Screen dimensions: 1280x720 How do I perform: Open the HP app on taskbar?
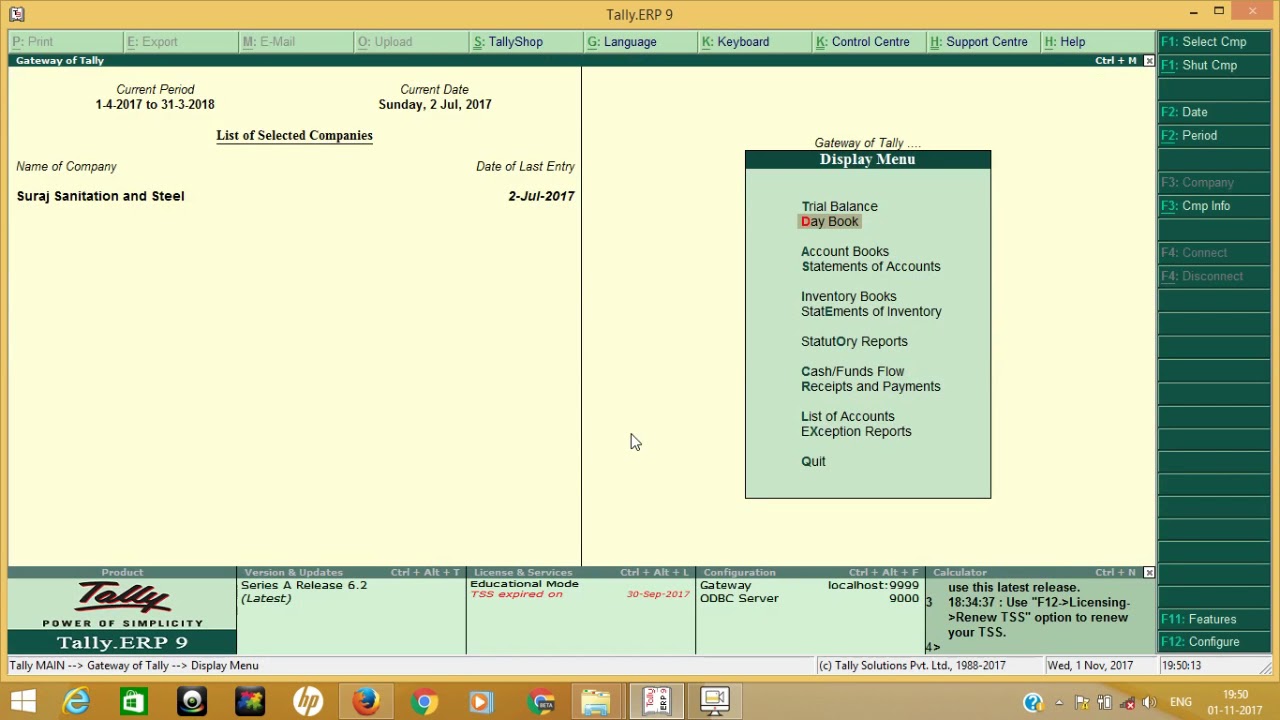point(308,702)
